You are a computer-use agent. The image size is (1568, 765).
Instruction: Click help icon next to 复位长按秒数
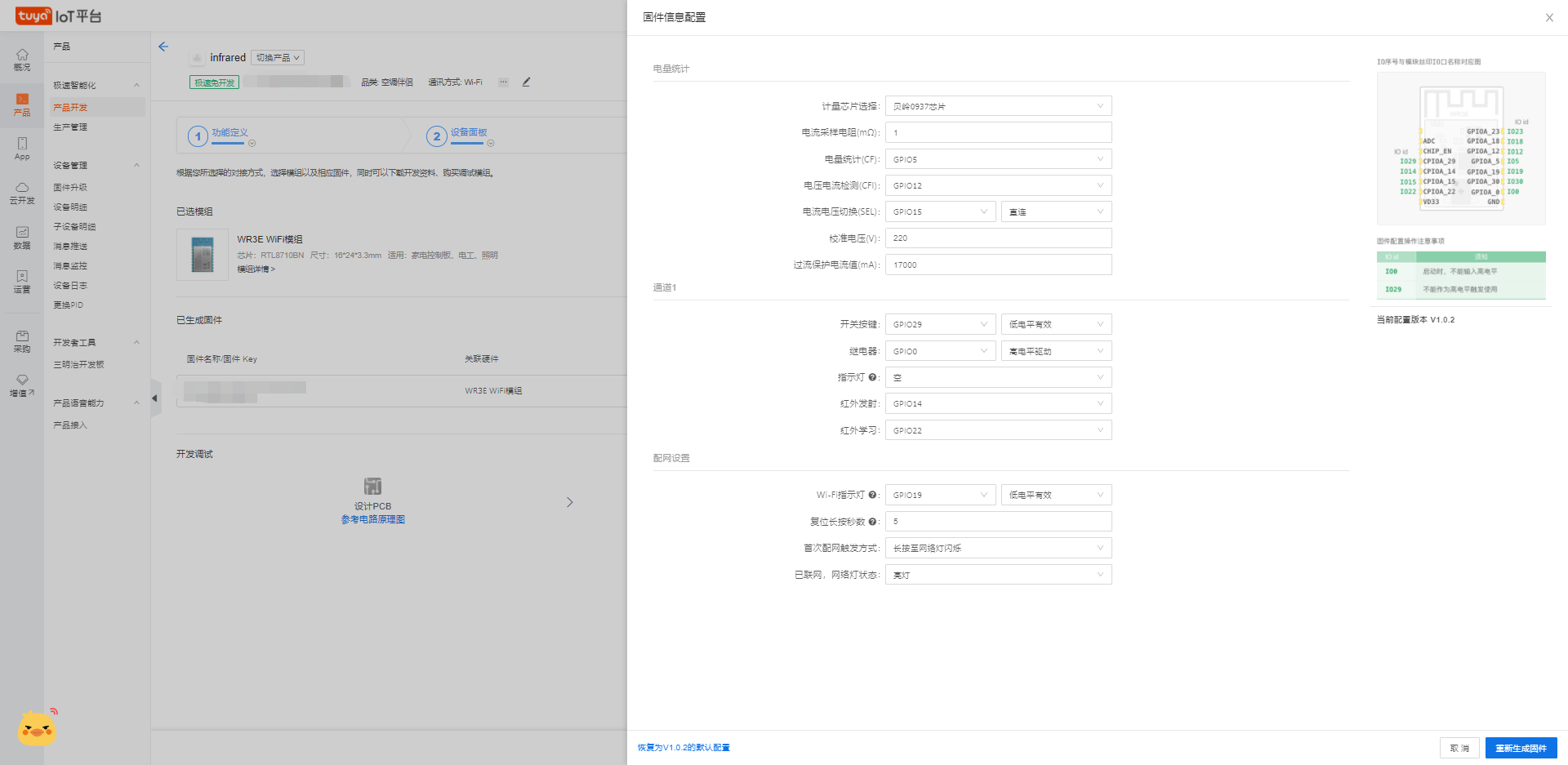pyautogui.click(x=872, y=522)
